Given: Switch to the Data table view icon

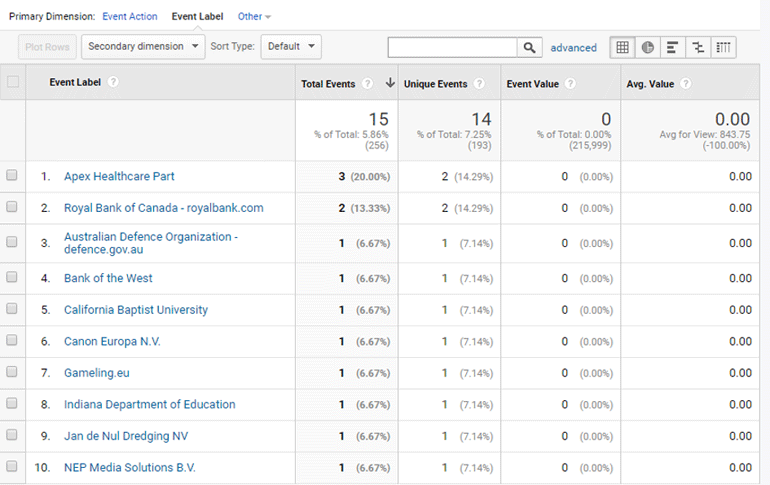Looking at the screenshot, I should click(x=622, y=48).
